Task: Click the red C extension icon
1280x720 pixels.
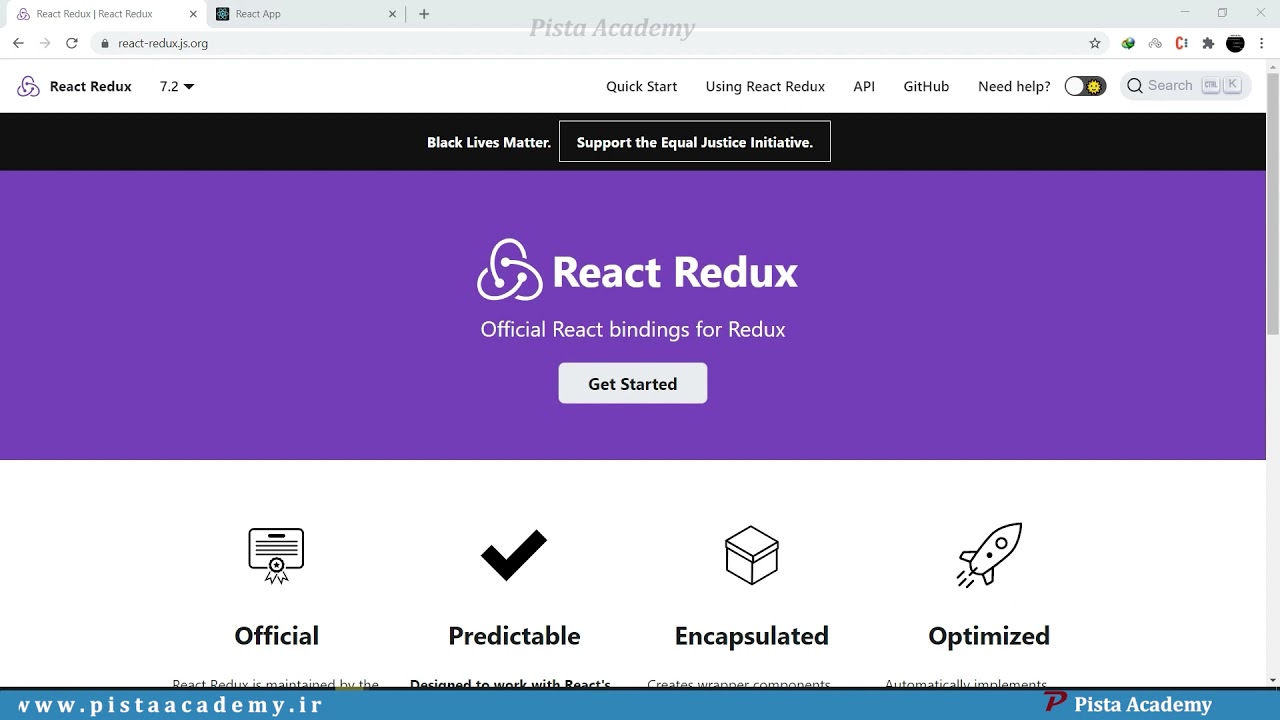Action: pyautogui.click(x=1181, y=43)
